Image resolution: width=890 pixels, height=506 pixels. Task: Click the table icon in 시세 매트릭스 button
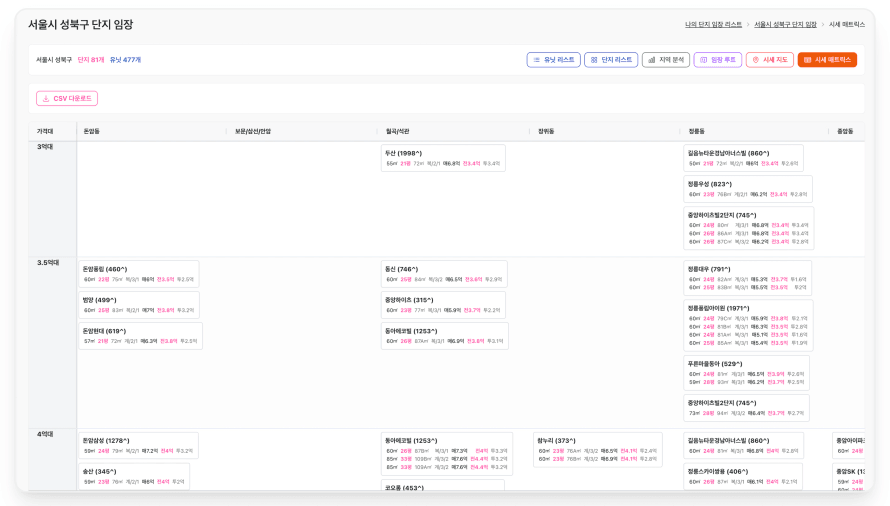808,60
